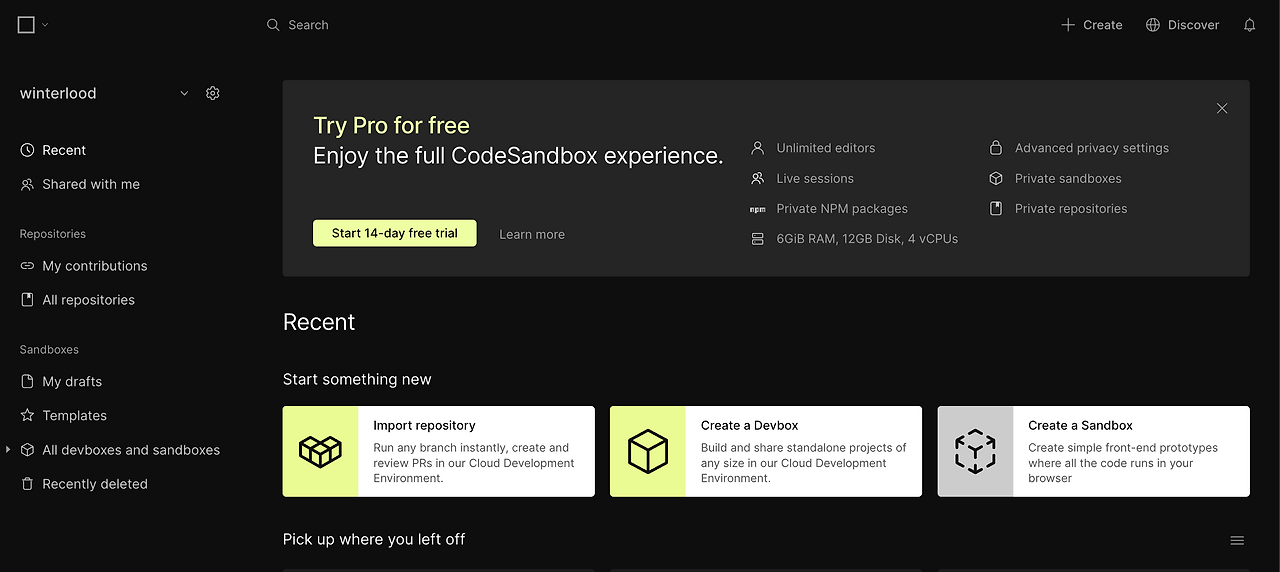This screenshot has height=572, width=1280.
Task: Click the Try Pro for free heading
Action: [391, 125]
